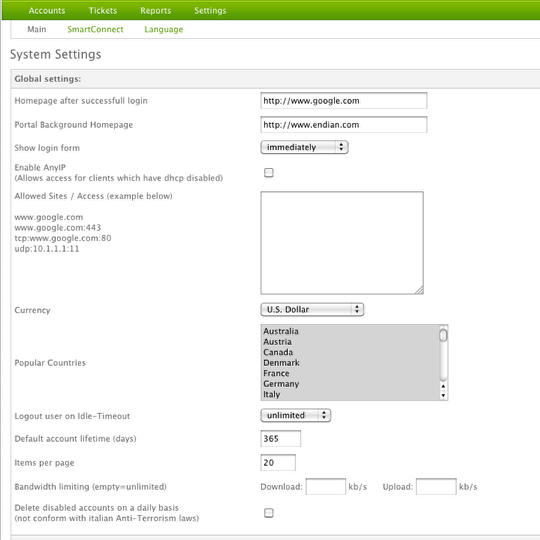Viewport: 540px width, 540px height.
Task: Open the Reports menu
Action: pyautogui.click(x=155, y=11)
